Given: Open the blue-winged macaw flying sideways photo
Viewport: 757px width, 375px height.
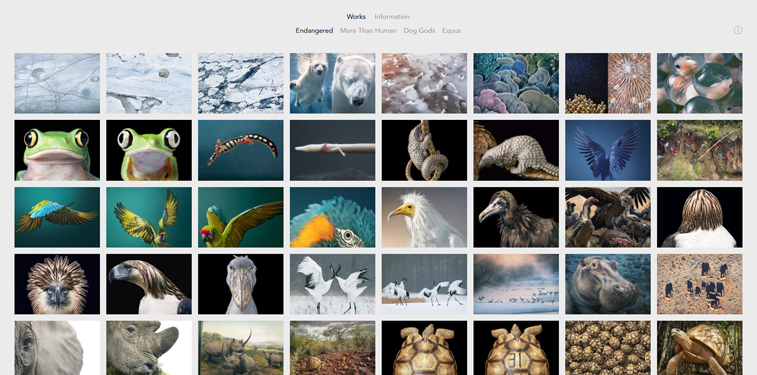Looking at the screenshot, I should point(57,217).
